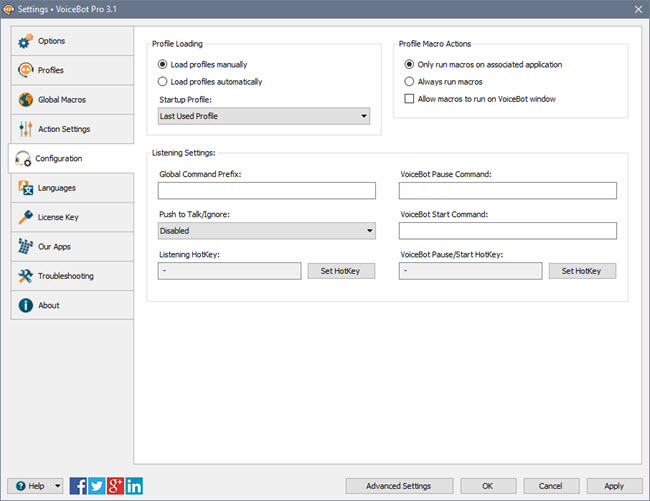Click the Troubleshooting tools icon

(x=25, y=276)
